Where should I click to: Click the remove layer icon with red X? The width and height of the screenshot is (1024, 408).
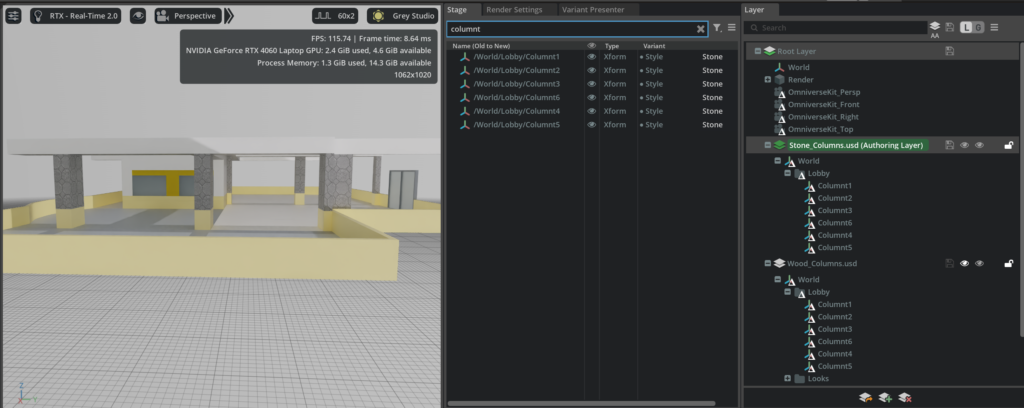point(904,398)
